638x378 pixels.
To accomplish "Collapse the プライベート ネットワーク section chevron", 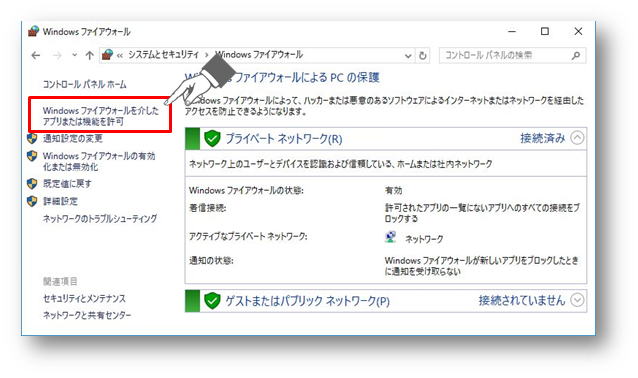I will point(577,138).
